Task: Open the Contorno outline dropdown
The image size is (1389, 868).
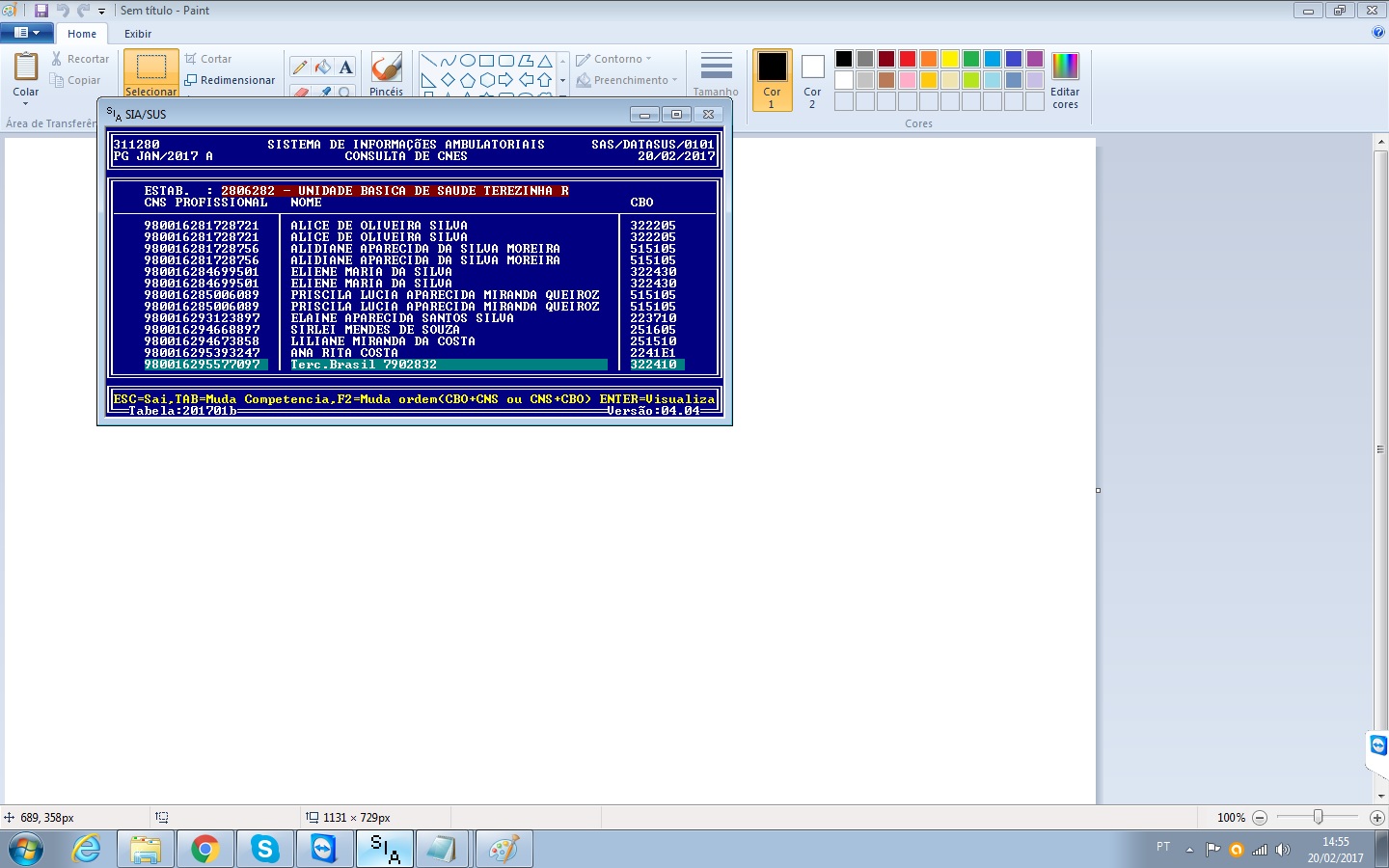Action: click(613, 59)
